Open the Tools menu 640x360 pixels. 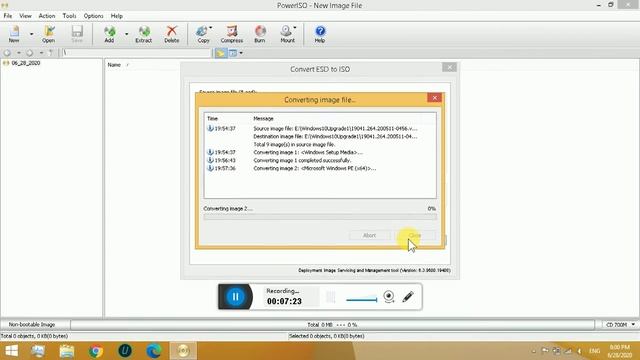tap(69, 16)
